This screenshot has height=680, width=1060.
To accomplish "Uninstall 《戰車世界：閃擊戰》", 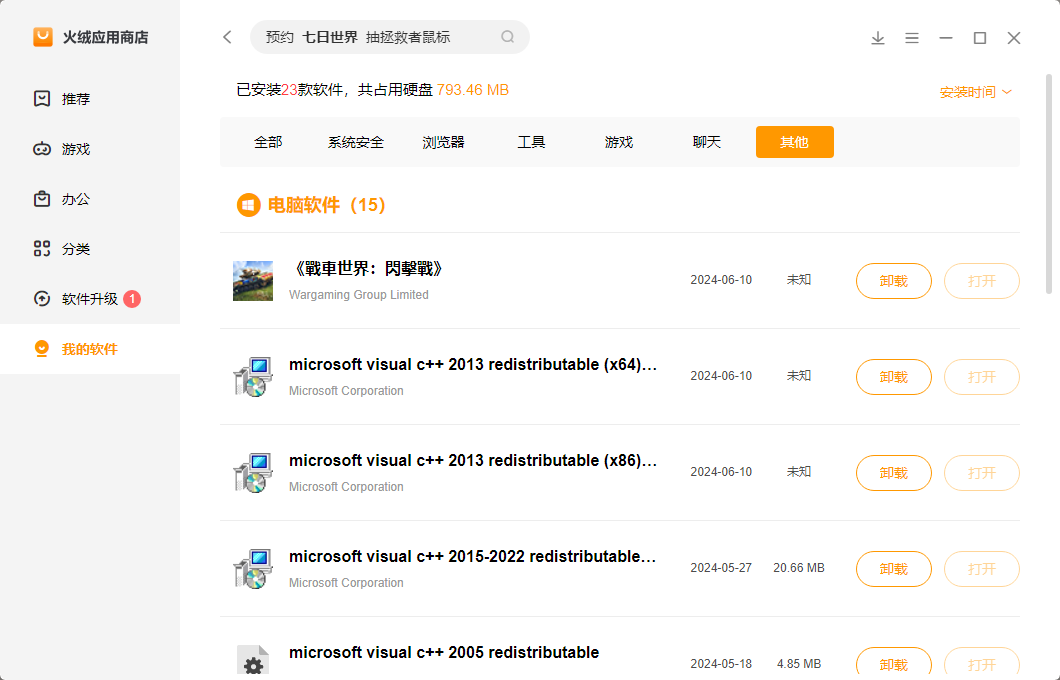I will tap(893, 281).
